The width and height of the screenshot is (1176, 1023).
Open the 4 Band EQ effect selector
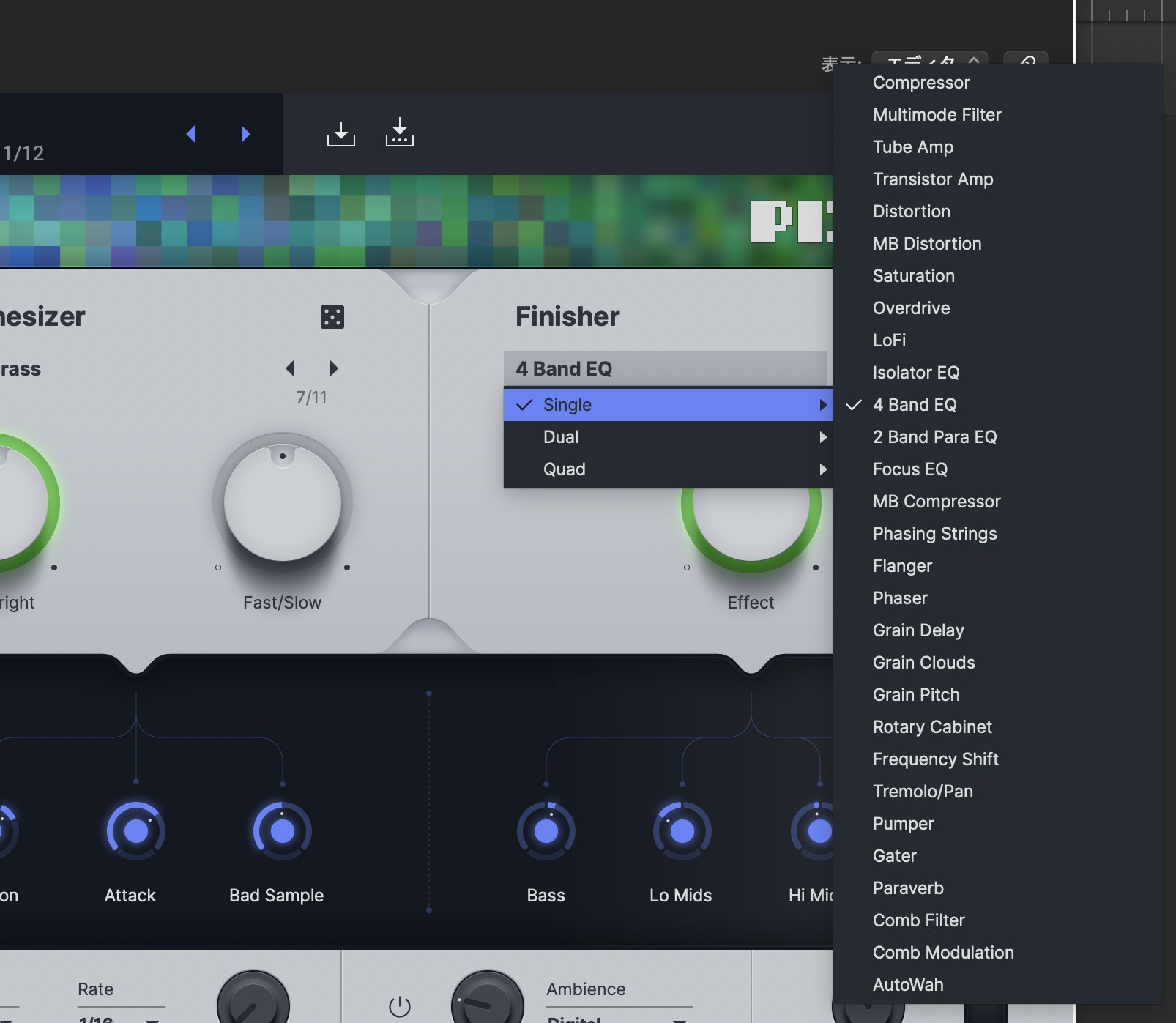(x=665, y=368)
